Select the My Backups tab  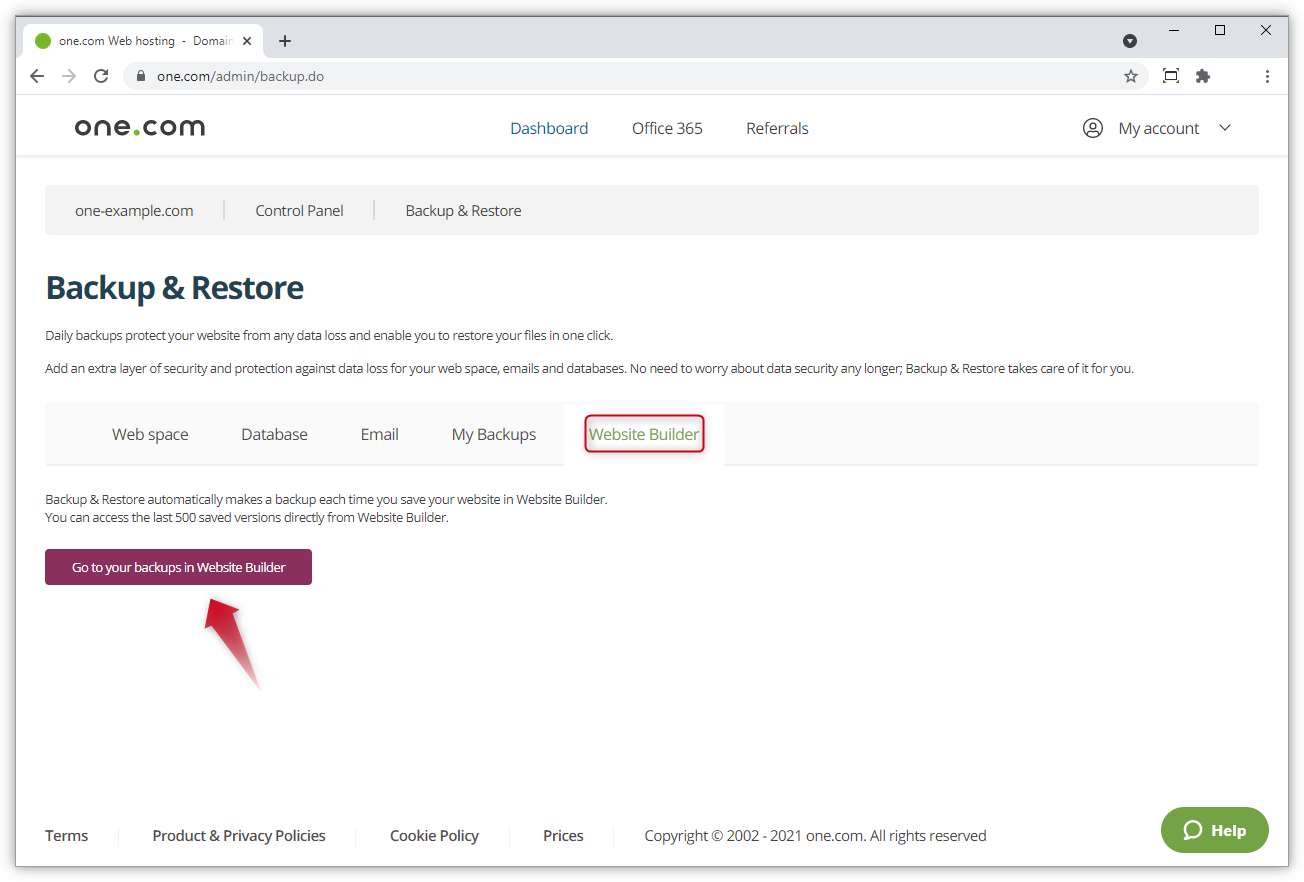(x=493, y=433)
